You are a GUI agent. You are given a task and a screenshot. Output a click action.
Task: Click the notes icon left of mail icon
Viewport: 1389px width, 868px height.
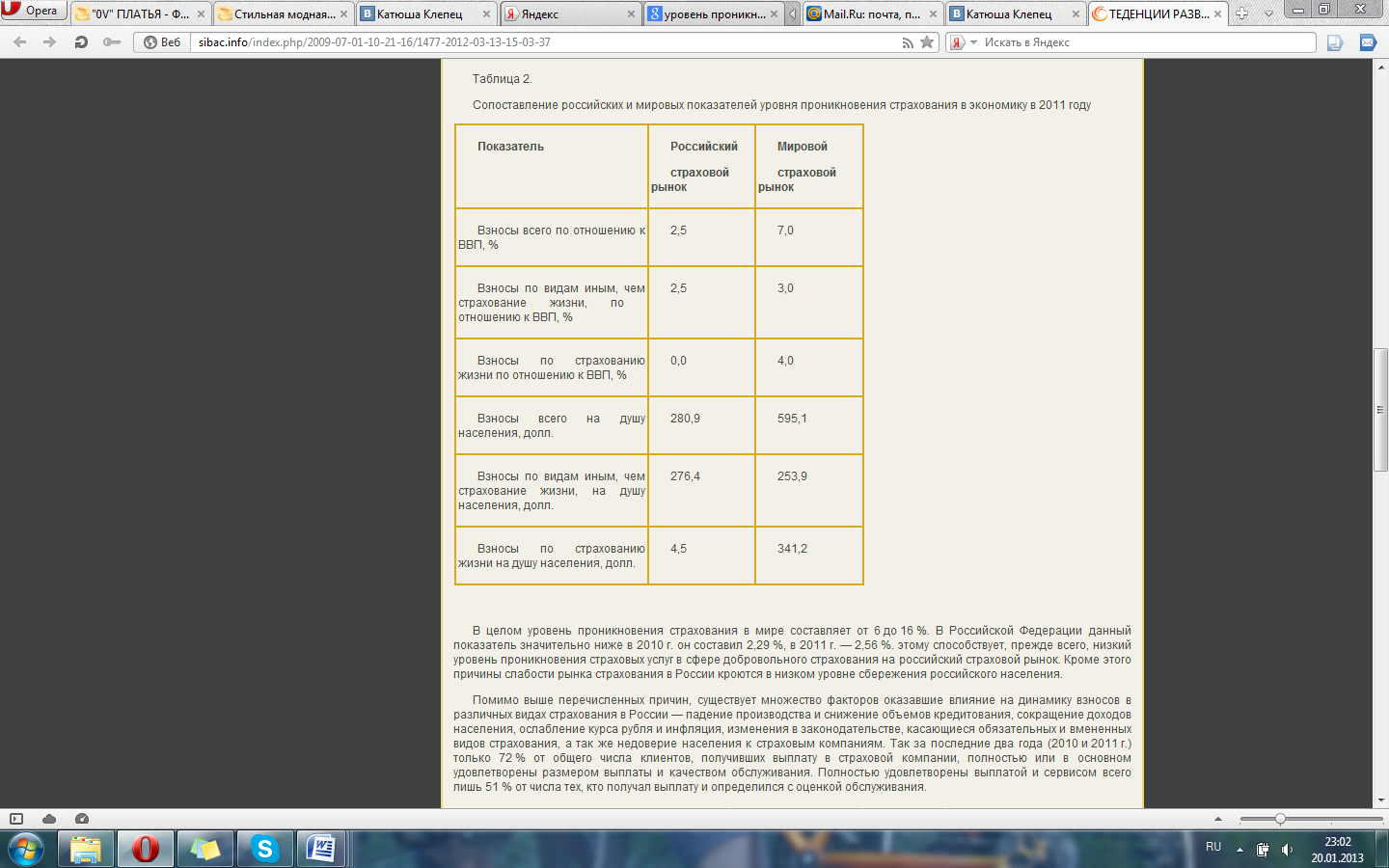[1335, 42]
